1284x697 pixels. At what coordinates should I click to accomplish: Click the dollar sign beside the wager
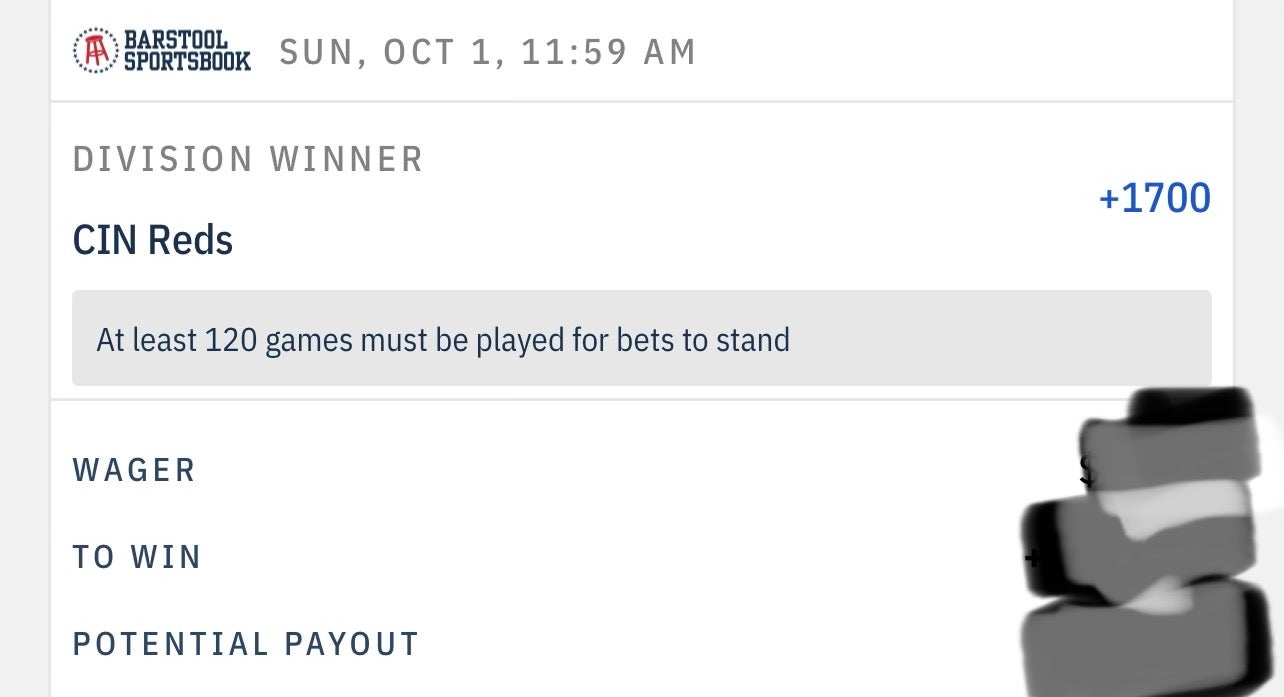(x=1086, y=470)
